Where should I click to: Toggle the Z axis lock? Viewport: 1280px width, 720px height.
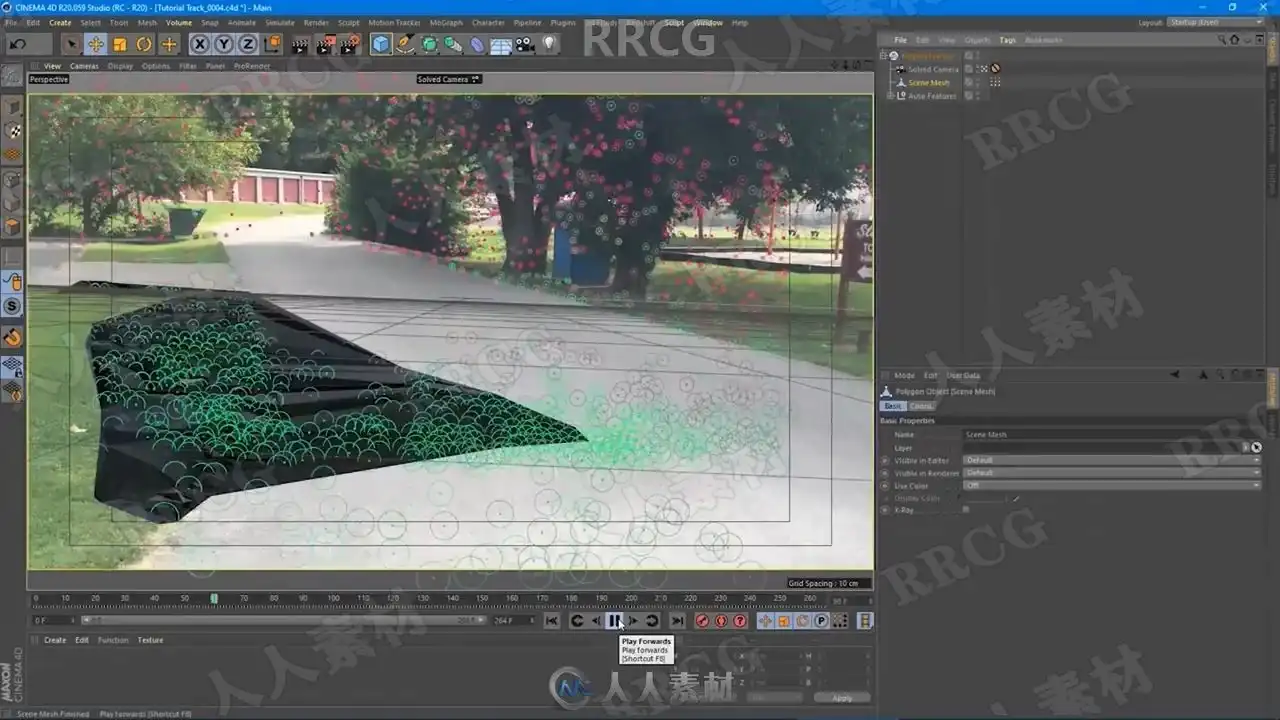point(247,44)
